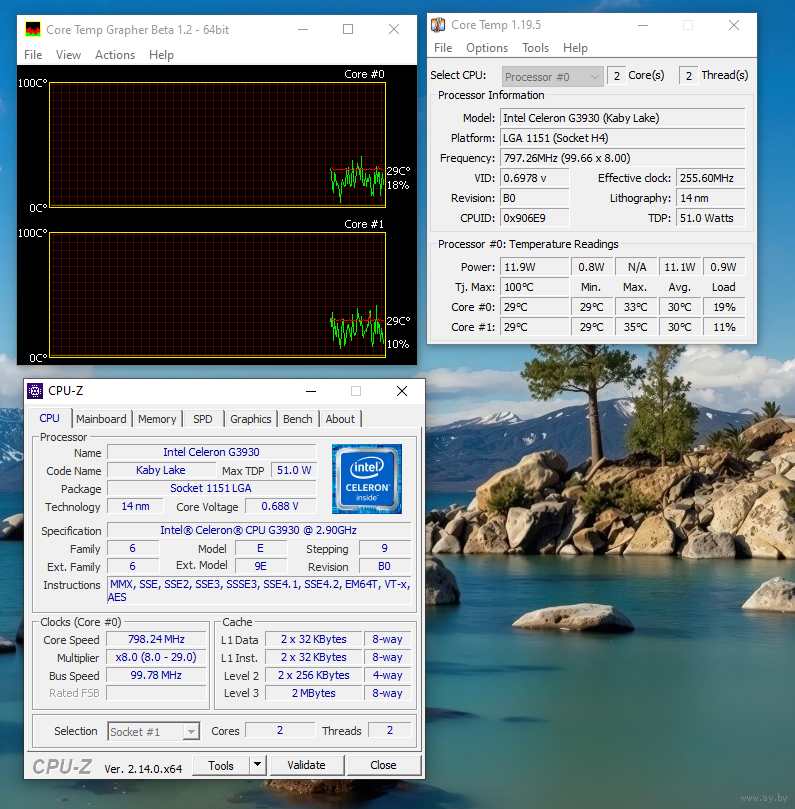Click the Core #0 temperature graph

[216, 144]
